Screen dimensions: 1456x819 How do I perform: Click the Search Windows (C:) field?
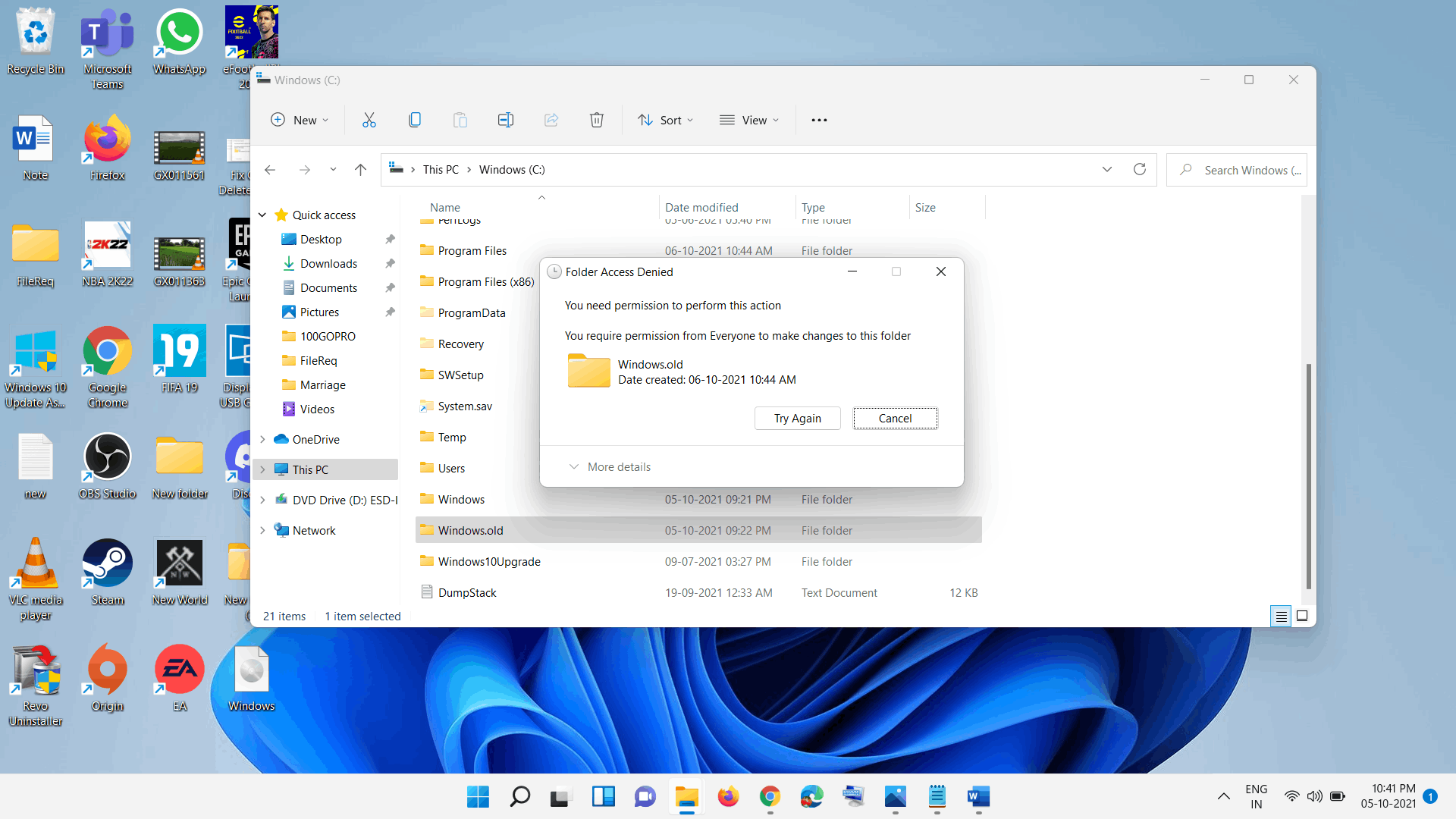[x=1236, y=170]
